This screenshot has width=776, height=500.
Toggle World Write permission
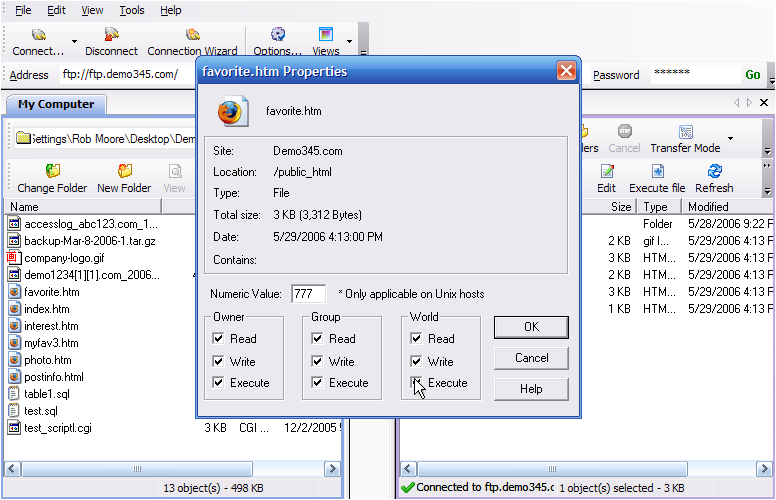pos(416,361)
